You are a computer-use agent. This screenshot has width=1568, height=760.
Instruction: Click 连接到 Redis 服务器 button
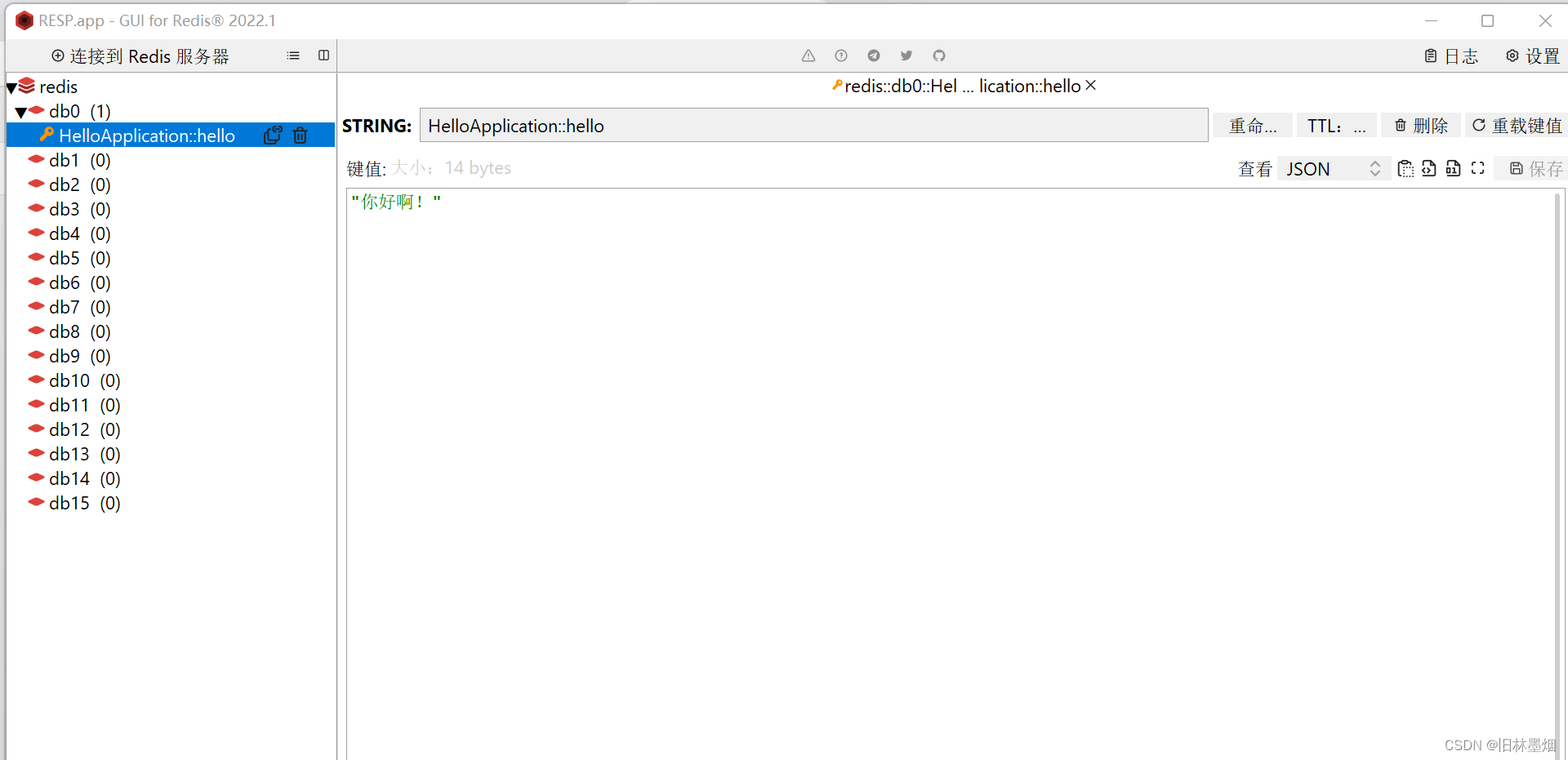click(x=140, y=56)
